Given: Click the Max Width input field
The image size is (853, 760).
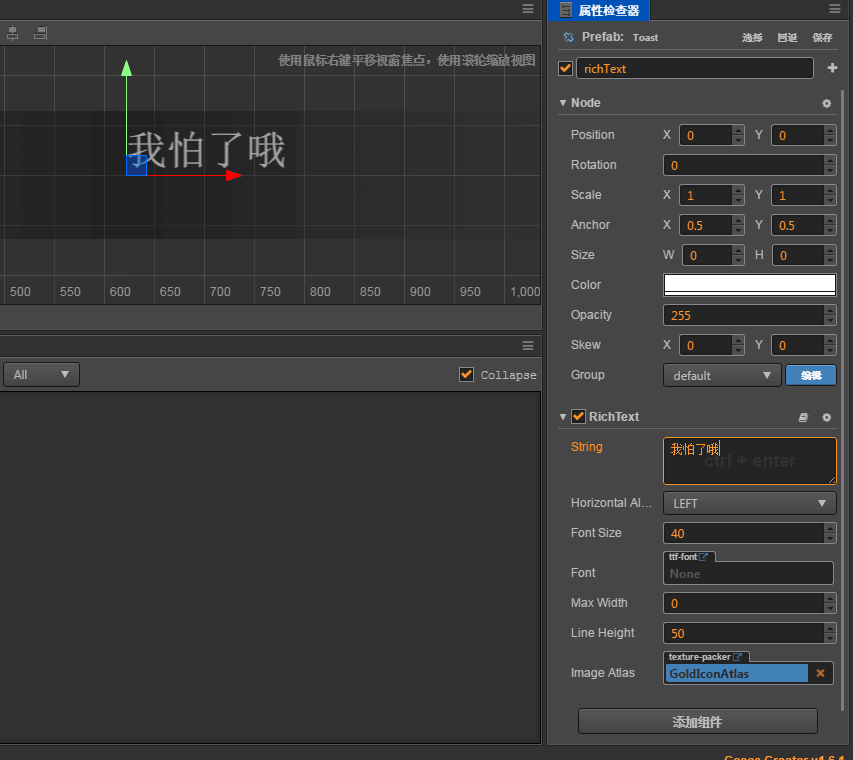Looking at the screenshot, I should 743,603.
